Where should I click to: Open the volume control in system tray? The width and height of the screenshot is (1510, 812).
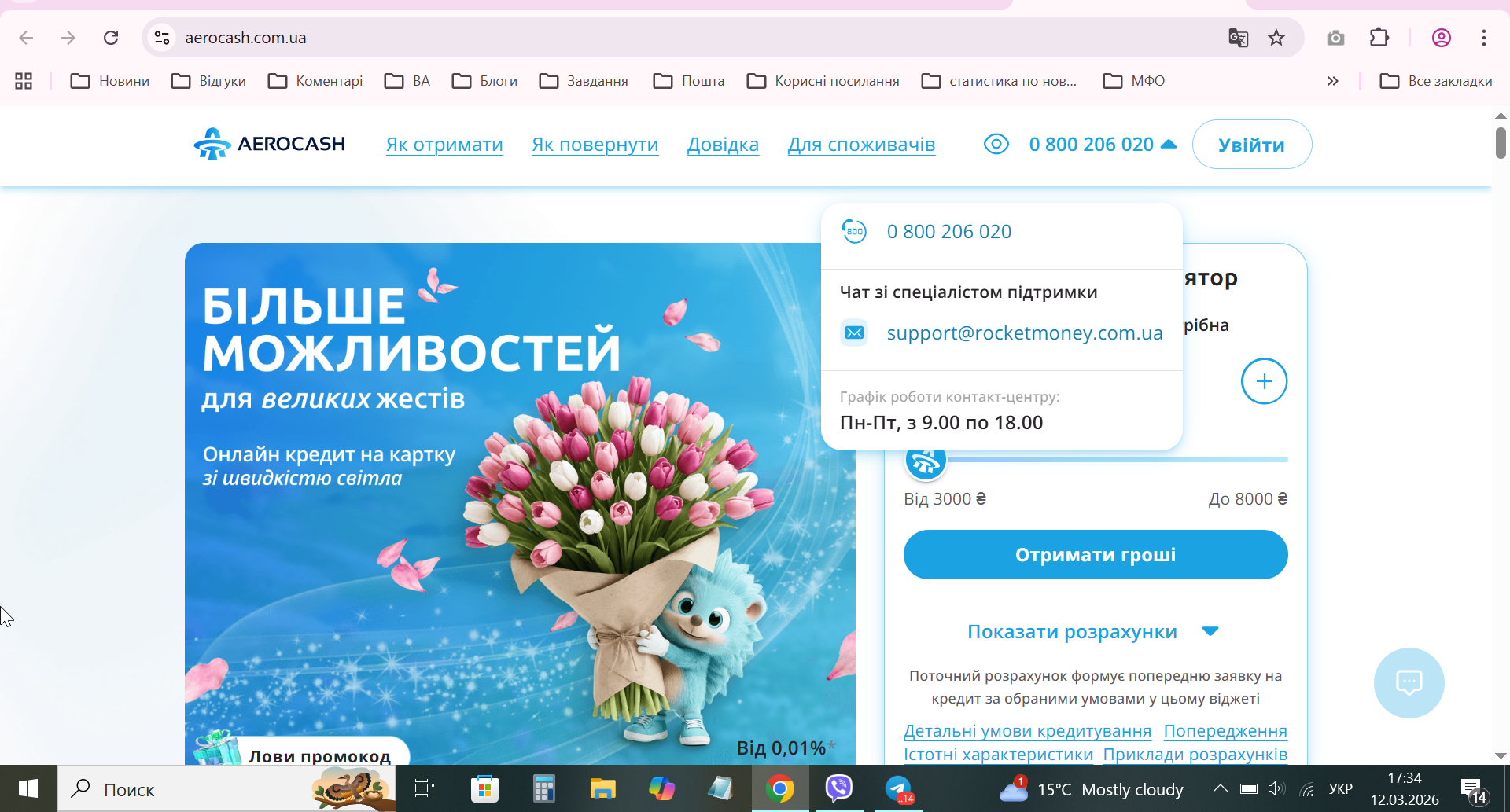point(1276,788)
